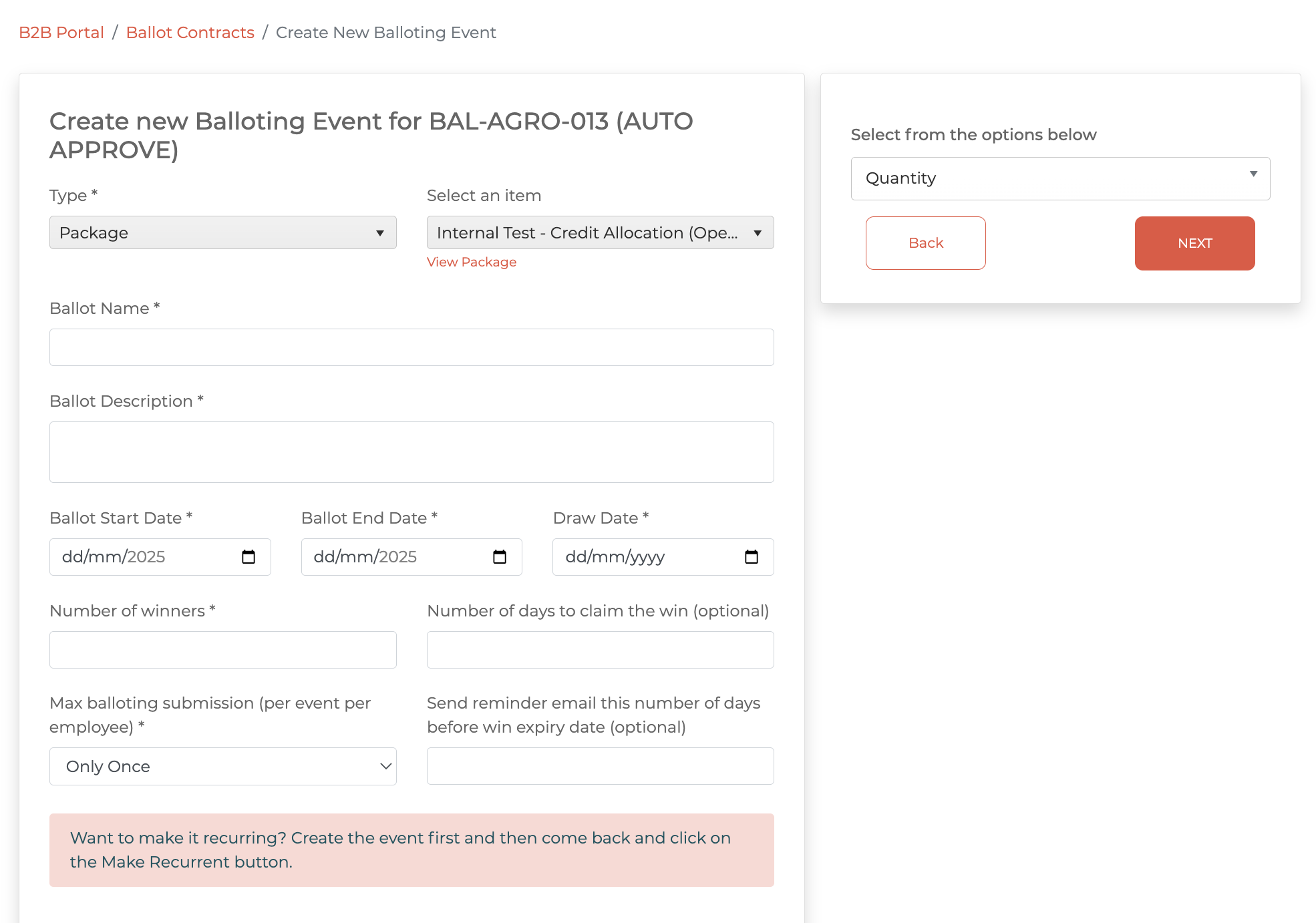
Task: Click the days to claim the win field
Action: click(599, 650)
